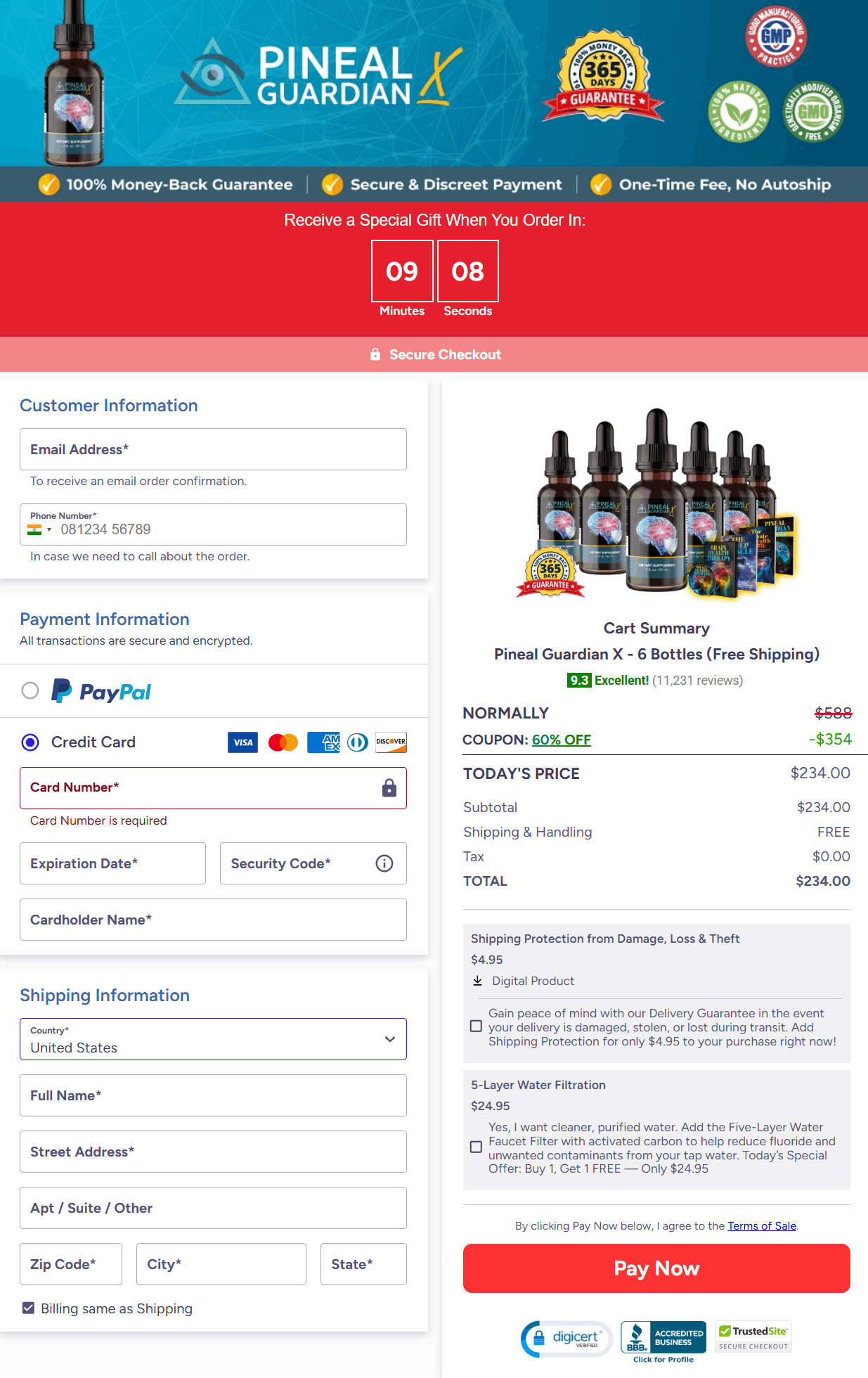The width and height of the screenshot is (868, 1378).
Task: Click the PayPal logo
Action: [x=102, y=691]
